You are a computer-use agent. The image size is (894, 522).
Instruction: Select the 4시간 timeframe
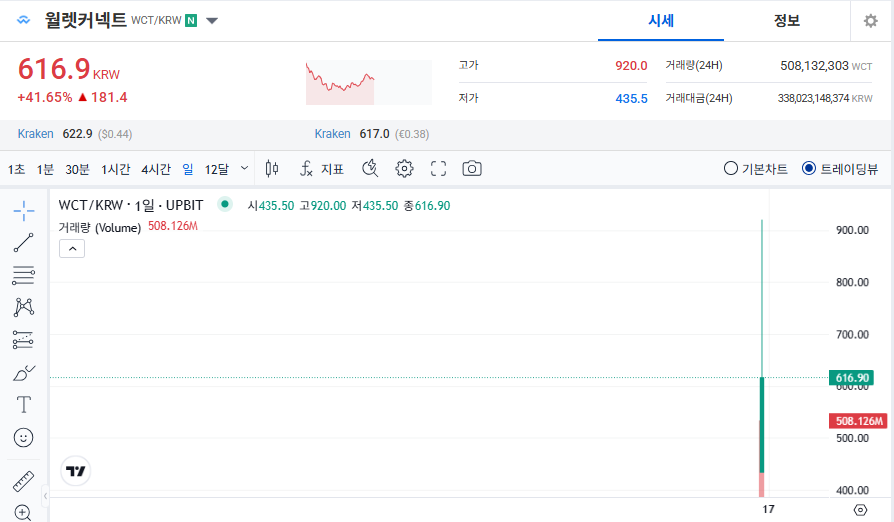[x=156, y=169]
